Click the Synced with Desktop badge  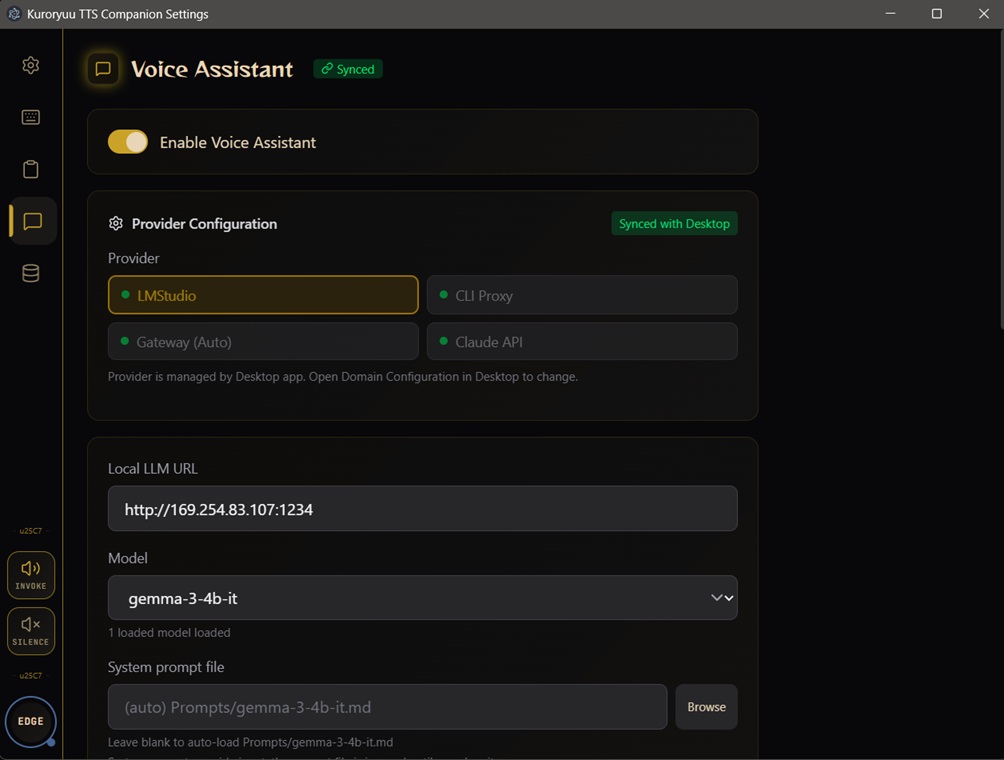[674, 224]
